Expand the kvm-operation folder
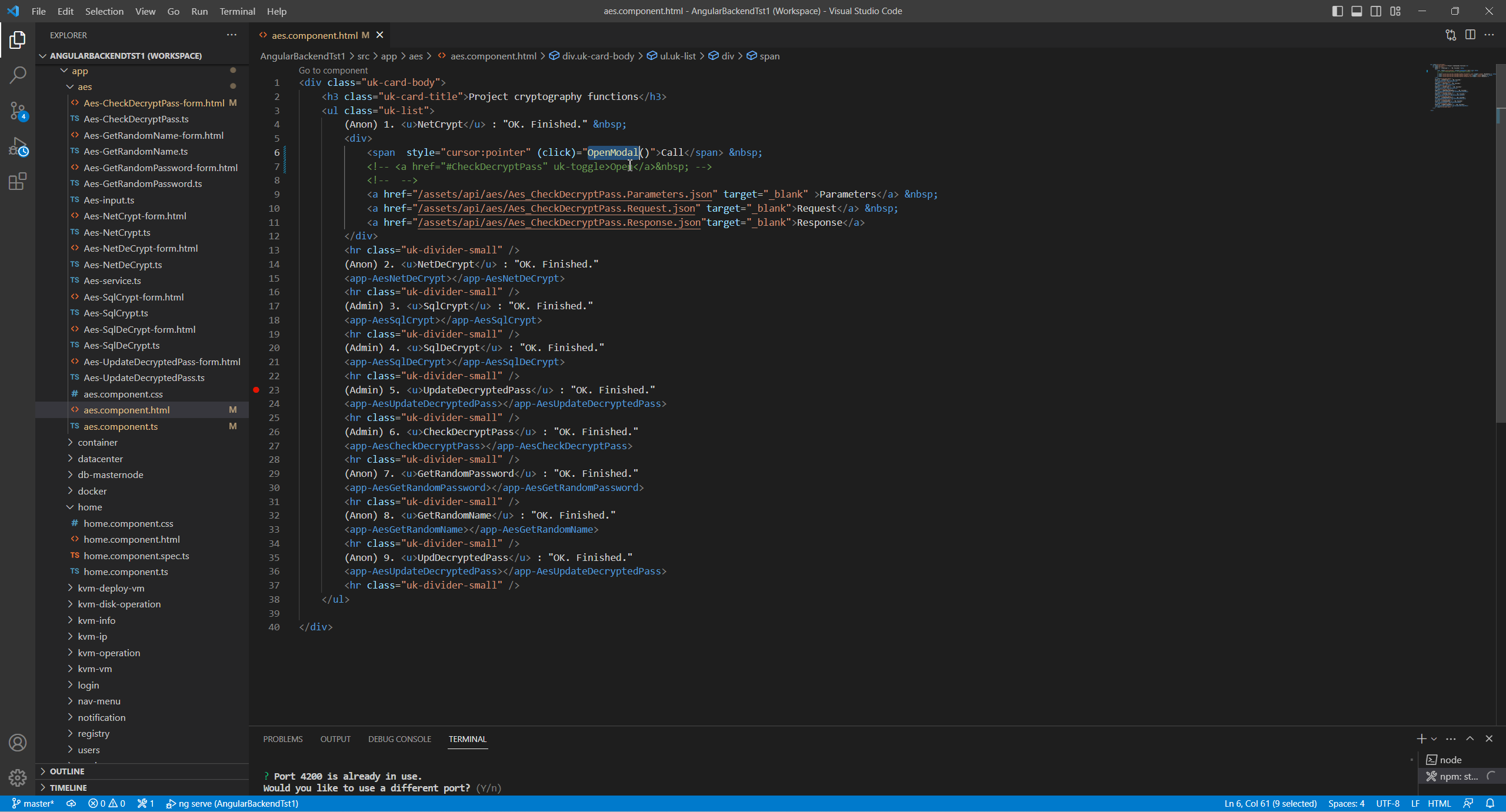The height and width of the screenshot is (812, 1506). pos(109,653)
